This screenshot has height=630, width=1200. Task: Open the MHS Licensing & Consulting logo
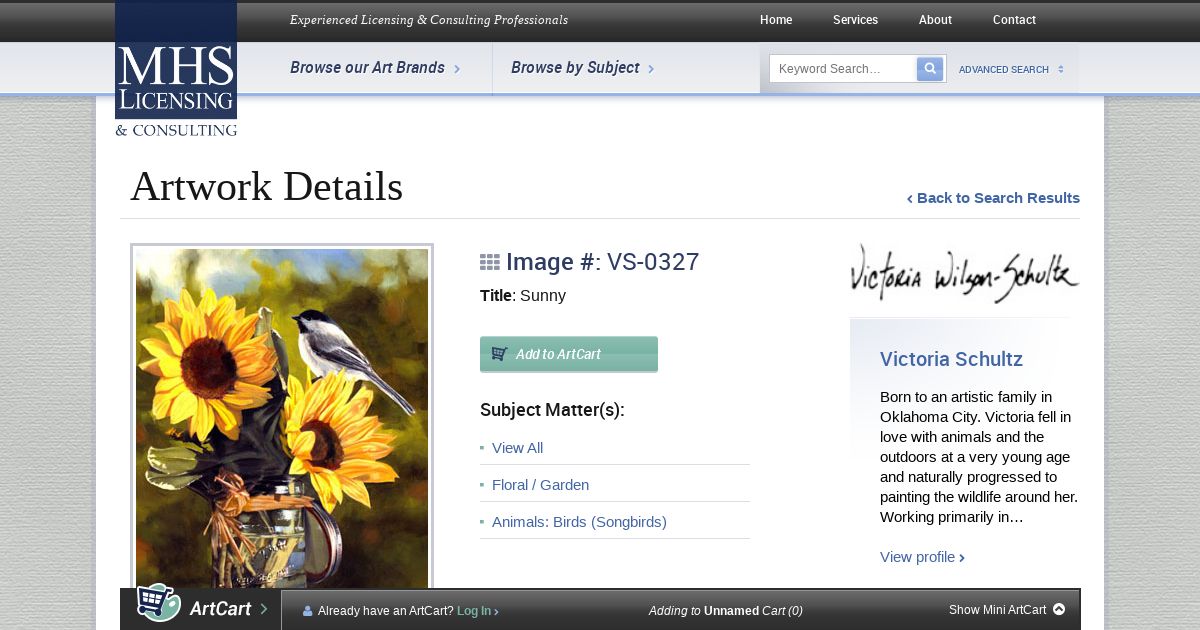176,69
